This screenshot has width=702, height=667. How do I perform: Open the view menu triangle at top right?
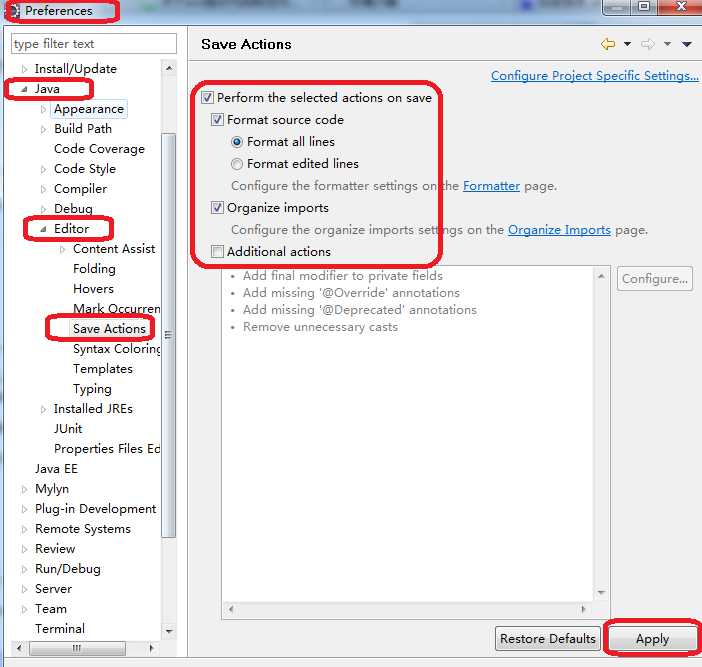click(x=687, y=44)
